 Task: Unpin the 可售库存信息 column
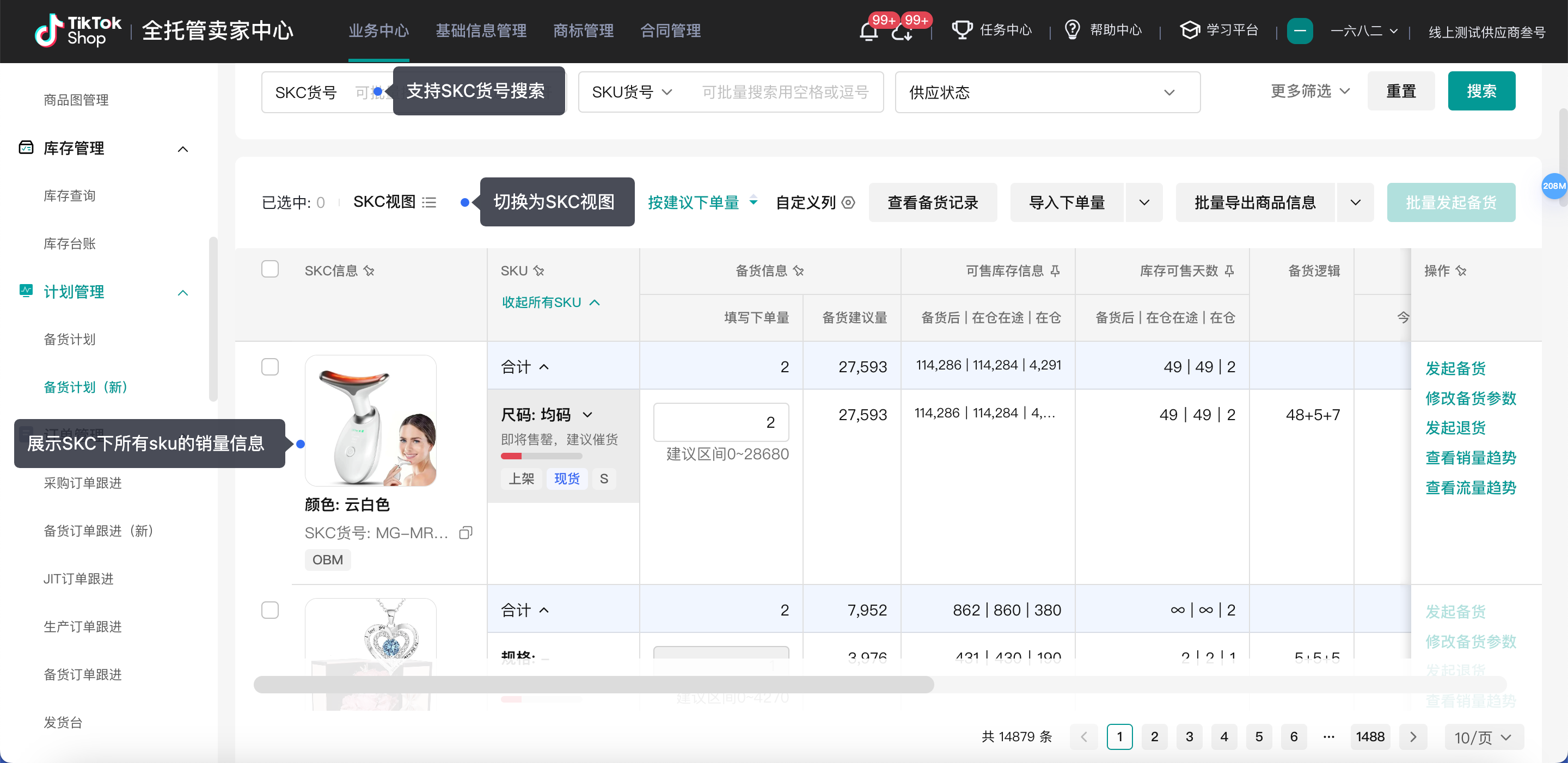[x=1055, y=271]
